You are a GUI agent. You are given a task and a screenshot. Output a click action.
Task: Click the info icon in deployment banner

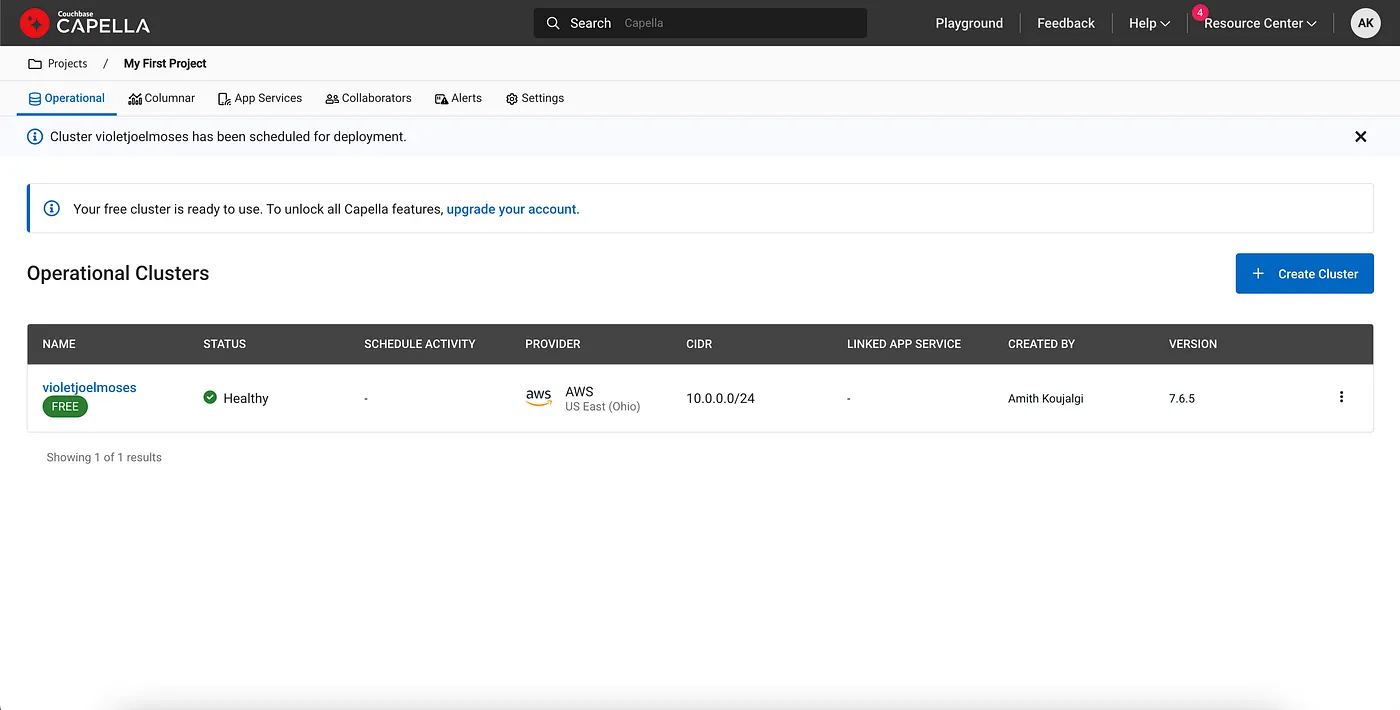coord(35,136)
